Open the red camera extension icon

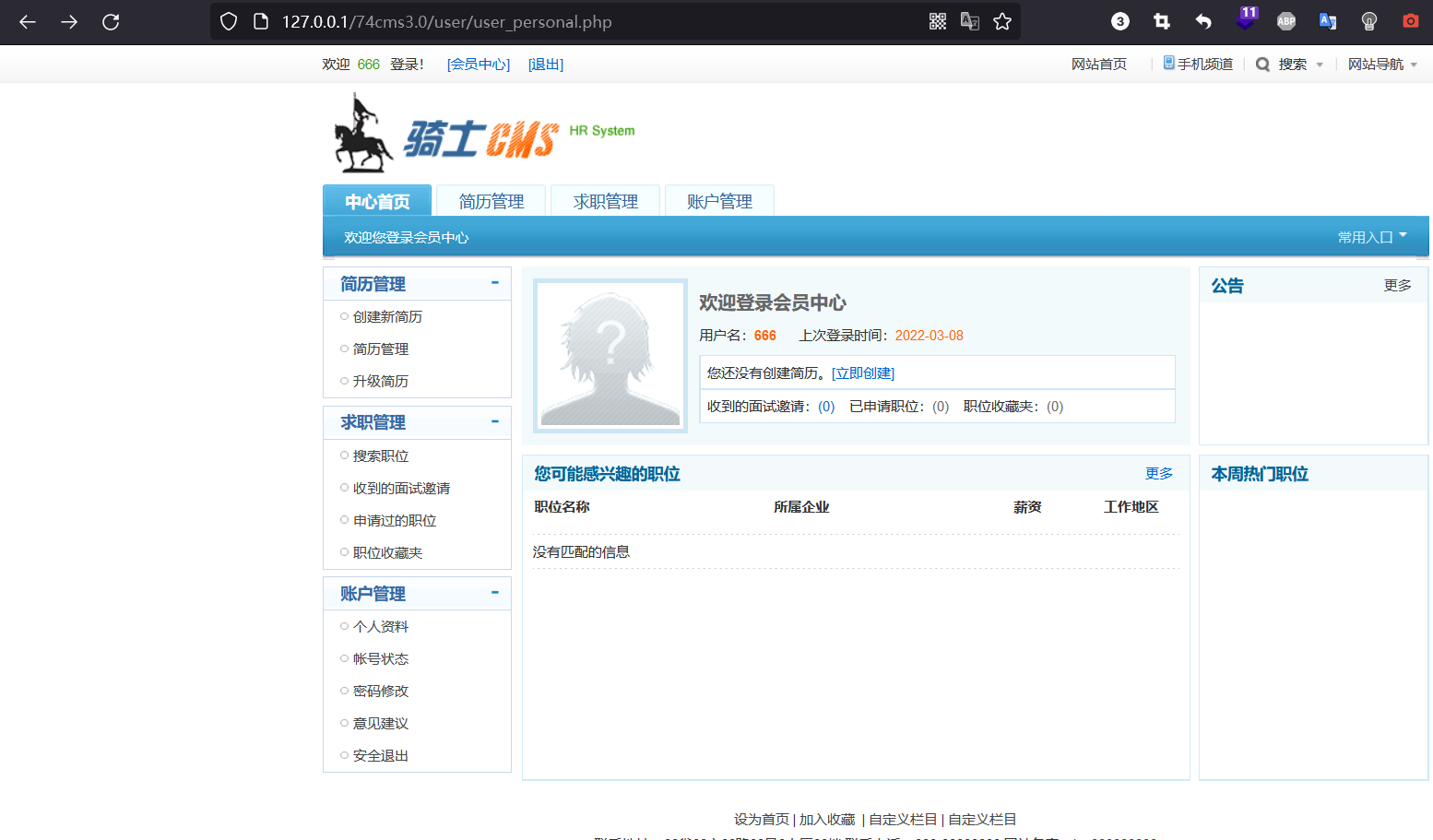tap(1410, 20)
